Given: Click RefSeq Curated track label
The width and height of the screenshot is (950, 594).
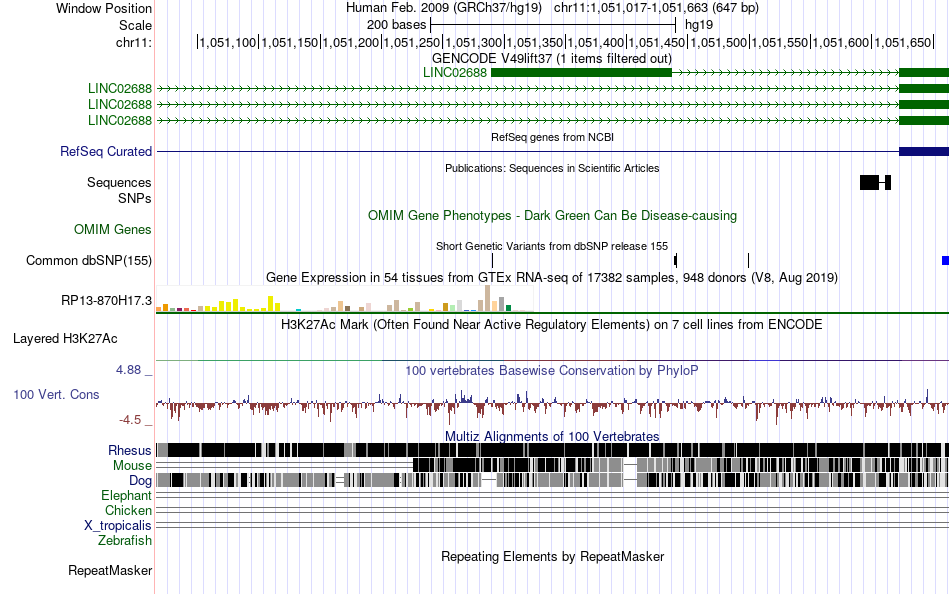Looking at the screenshot, I should point(106,152).
